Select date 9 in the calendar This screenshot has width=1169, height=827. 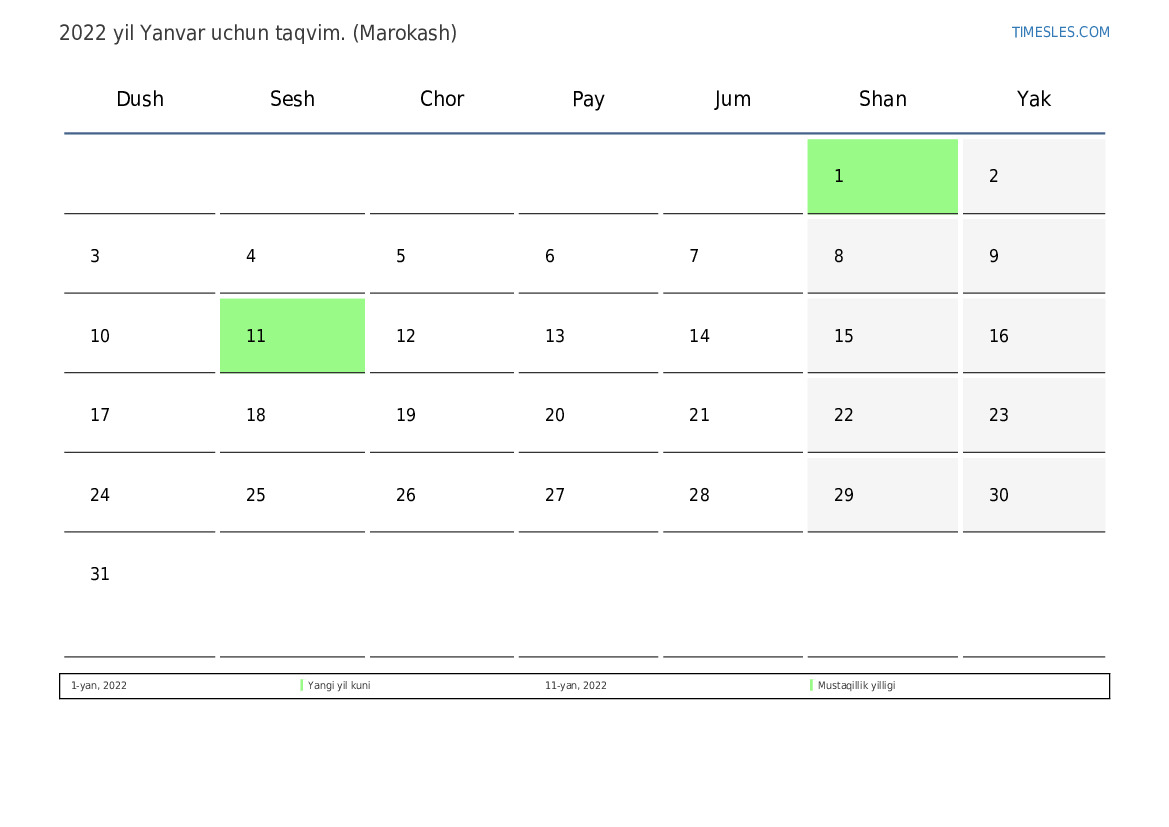pos(1033,256)
